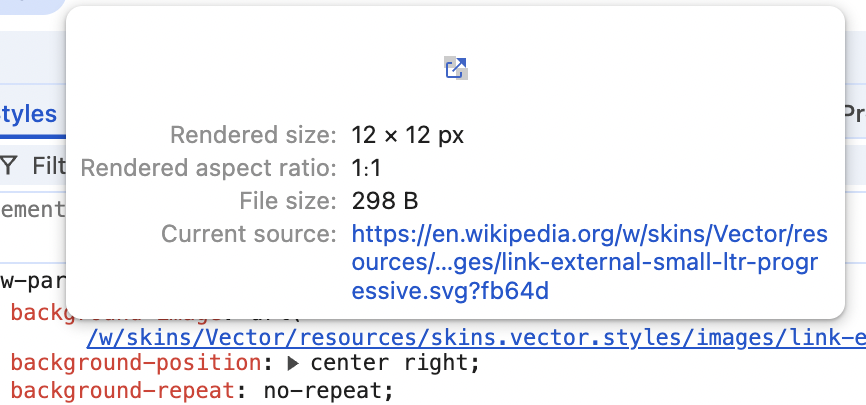
Task: Expand the background-position shorthand triangle
Action: click(293, 364)
